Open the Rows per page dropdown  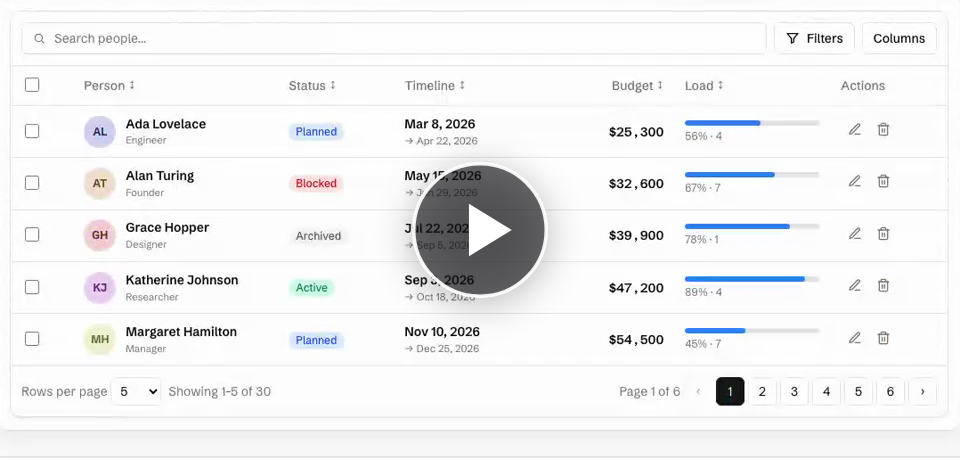tap(136, 391)
